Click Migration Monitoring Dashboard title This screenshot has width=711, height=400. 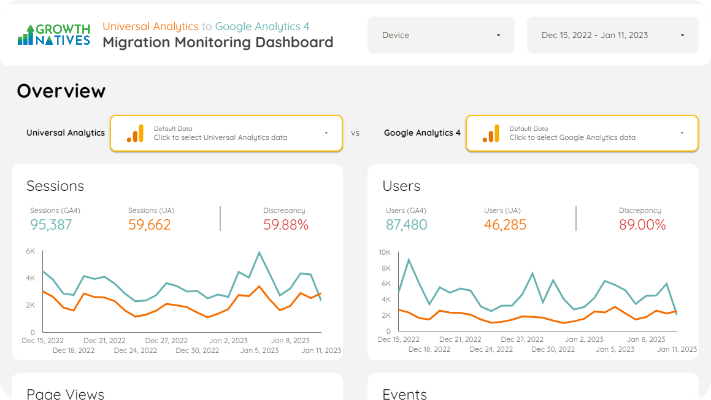point(218,42)
